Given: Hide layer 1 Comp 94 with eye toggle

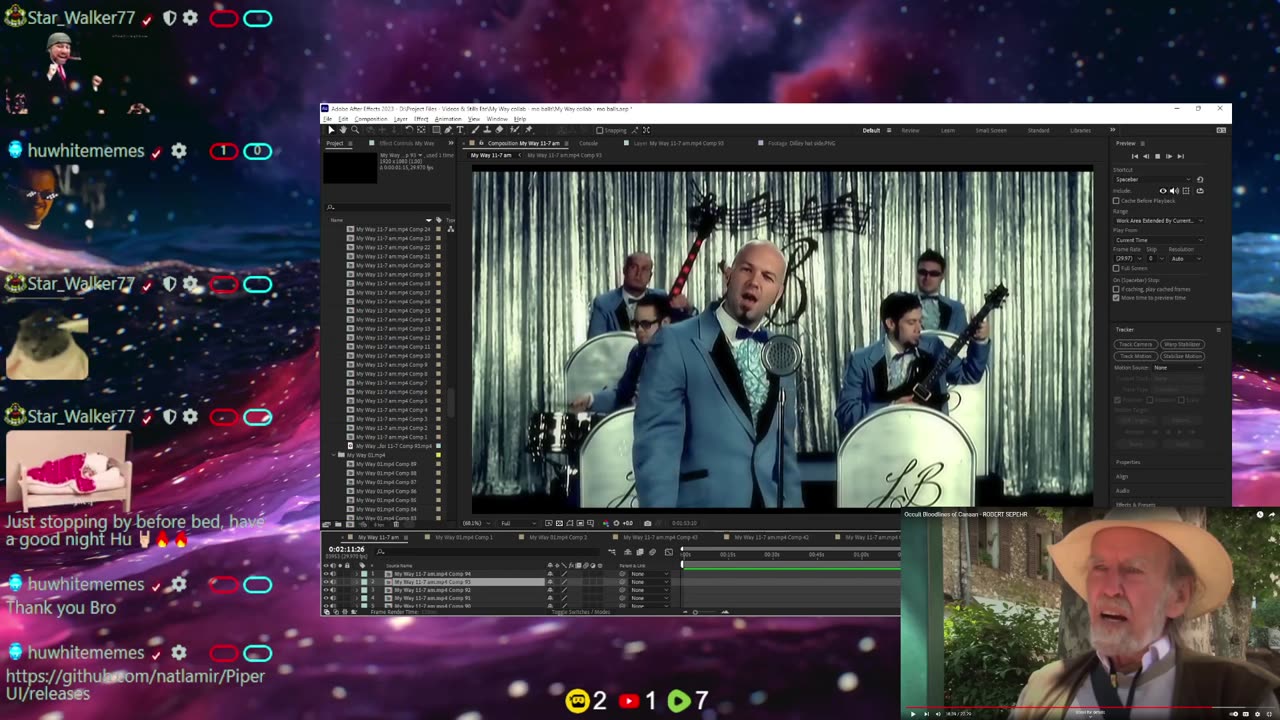Looking at the screenshot, I should pyautogui.click(x=326, y=574).
